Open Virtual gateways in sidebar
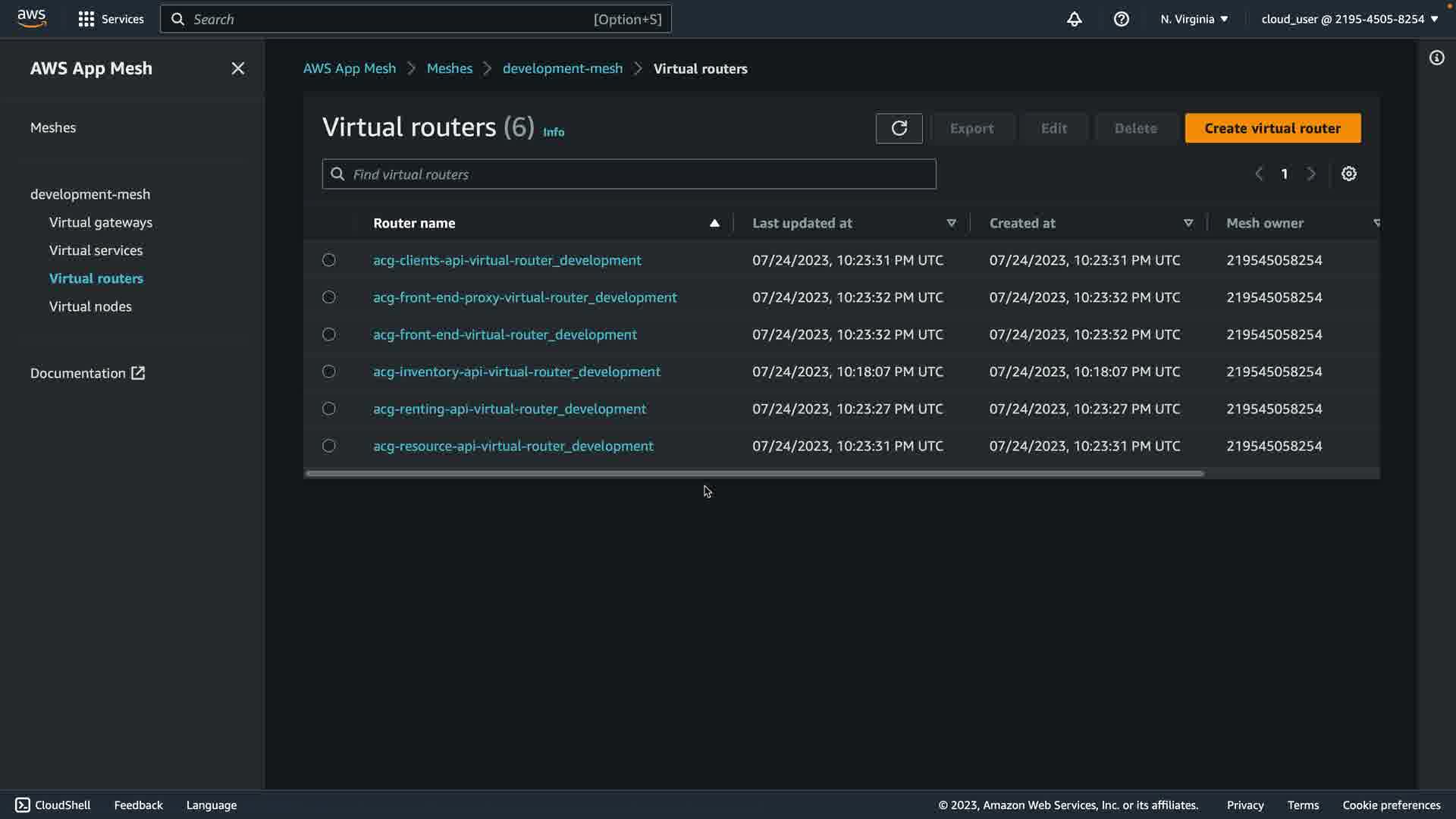Viewport: 1456px width, 819px height. coord(101,222)
